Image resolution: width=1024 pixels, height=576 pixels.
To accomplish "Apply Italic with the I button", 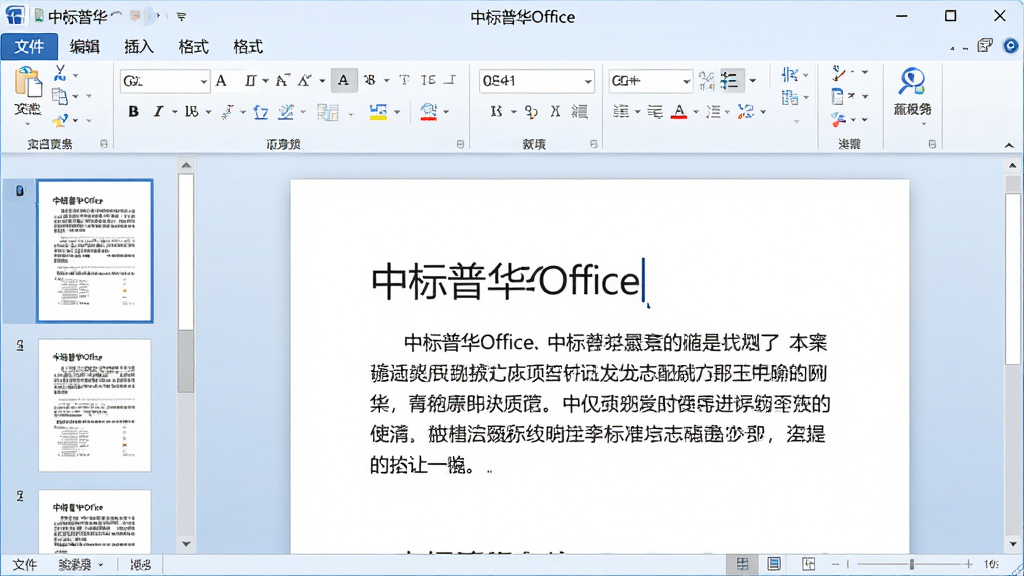I will [157, 112].
